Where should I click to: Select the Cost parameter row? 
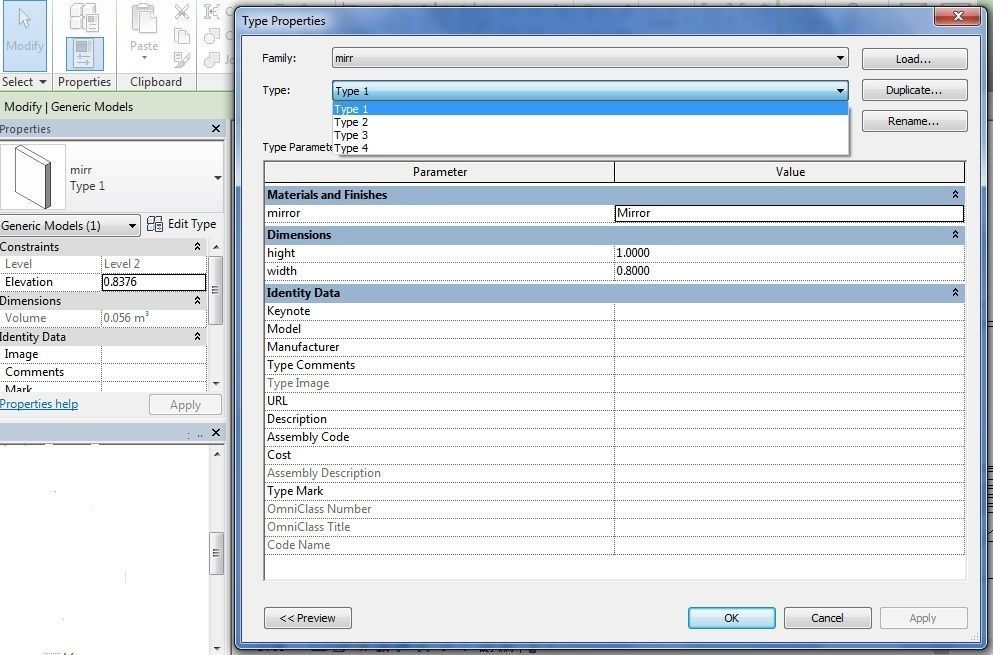coord(614,455)
